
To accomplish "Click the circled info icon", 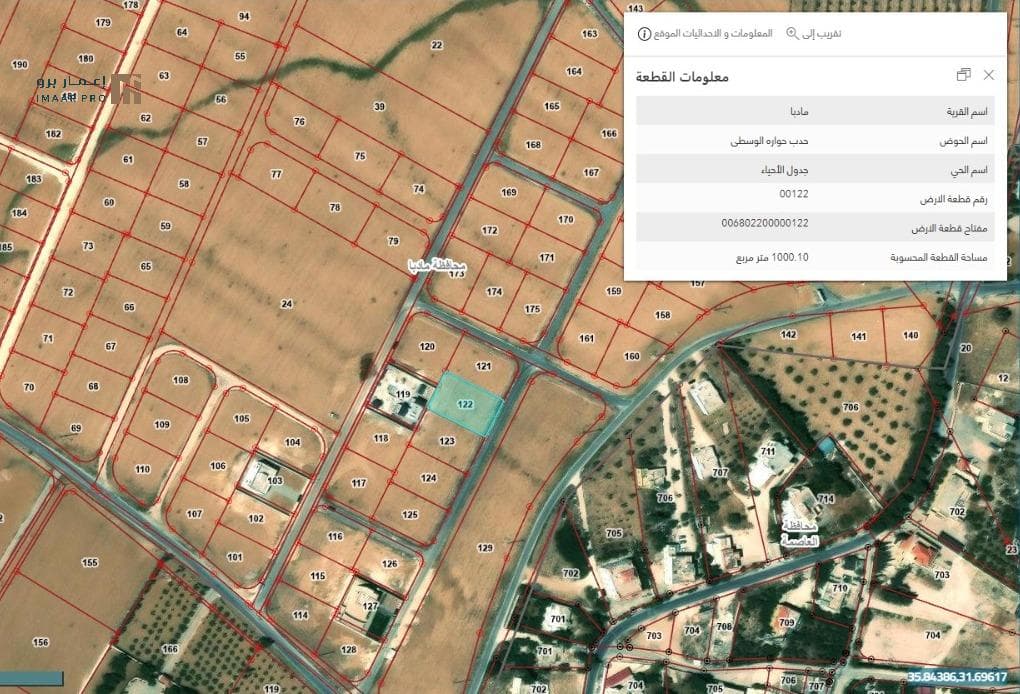I will (644, 34).
